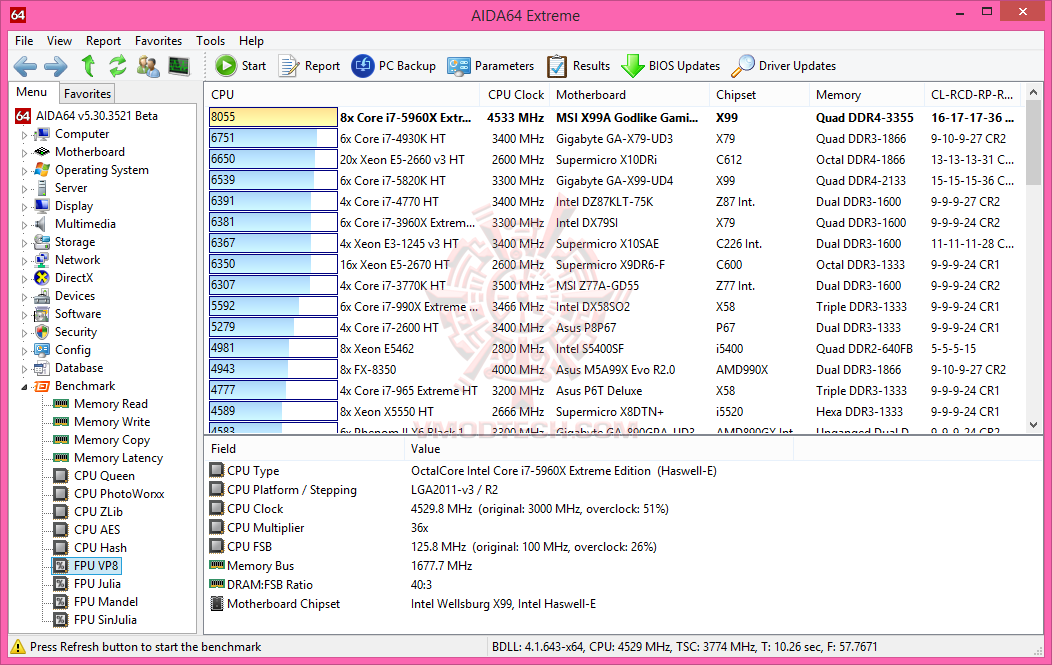Open the CPU ZLib benchmark

98,512
